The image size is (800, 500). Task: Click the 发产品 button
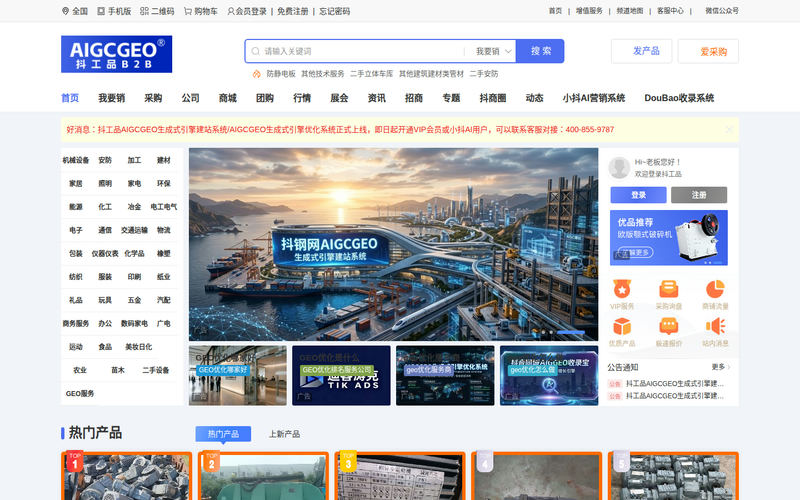click(x=641, y=51)
